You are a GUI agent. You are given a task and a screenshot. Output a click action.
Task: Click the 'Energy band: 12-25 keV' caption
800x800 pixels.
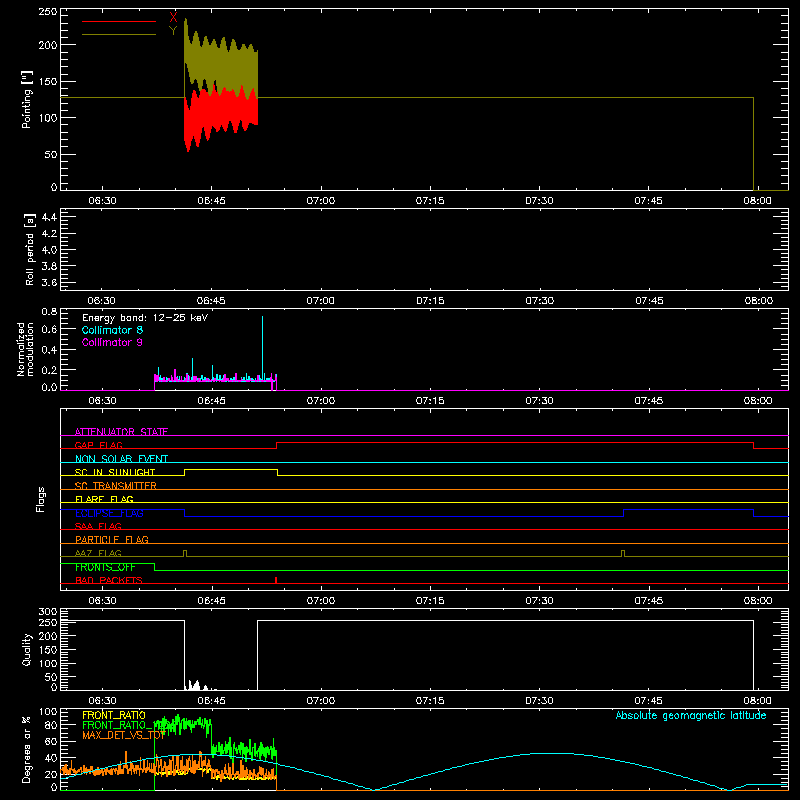tap(145, 317)
